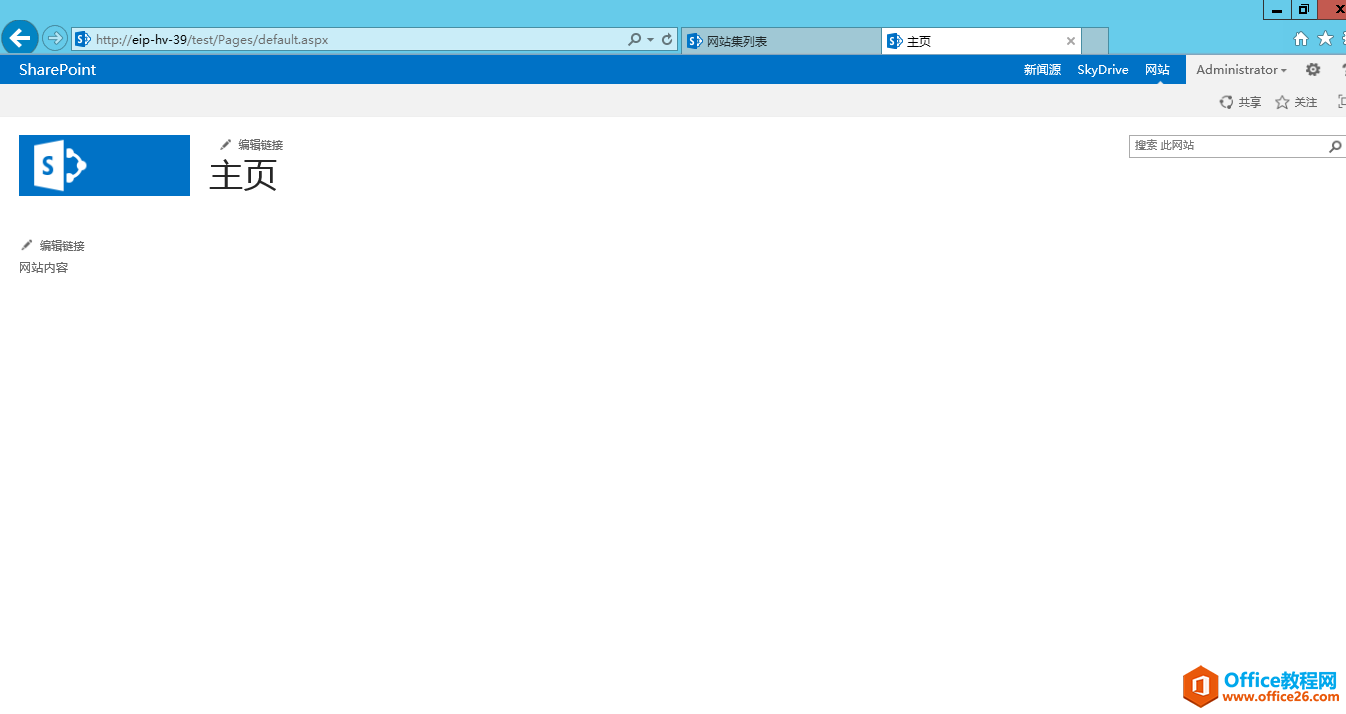Click the address bar search magnifier icon
The height and width of the screenshot is (714, 1346).
tap(635, 40)
